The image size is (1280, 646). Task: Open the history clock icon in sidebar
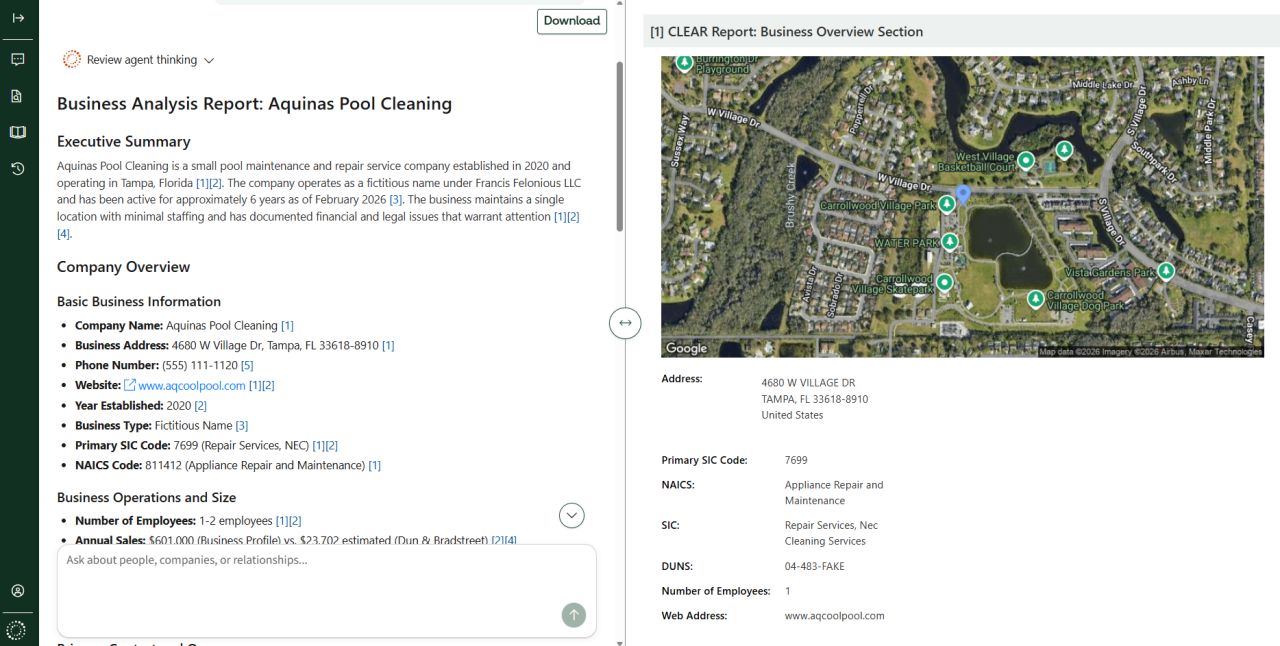(18, 169)
